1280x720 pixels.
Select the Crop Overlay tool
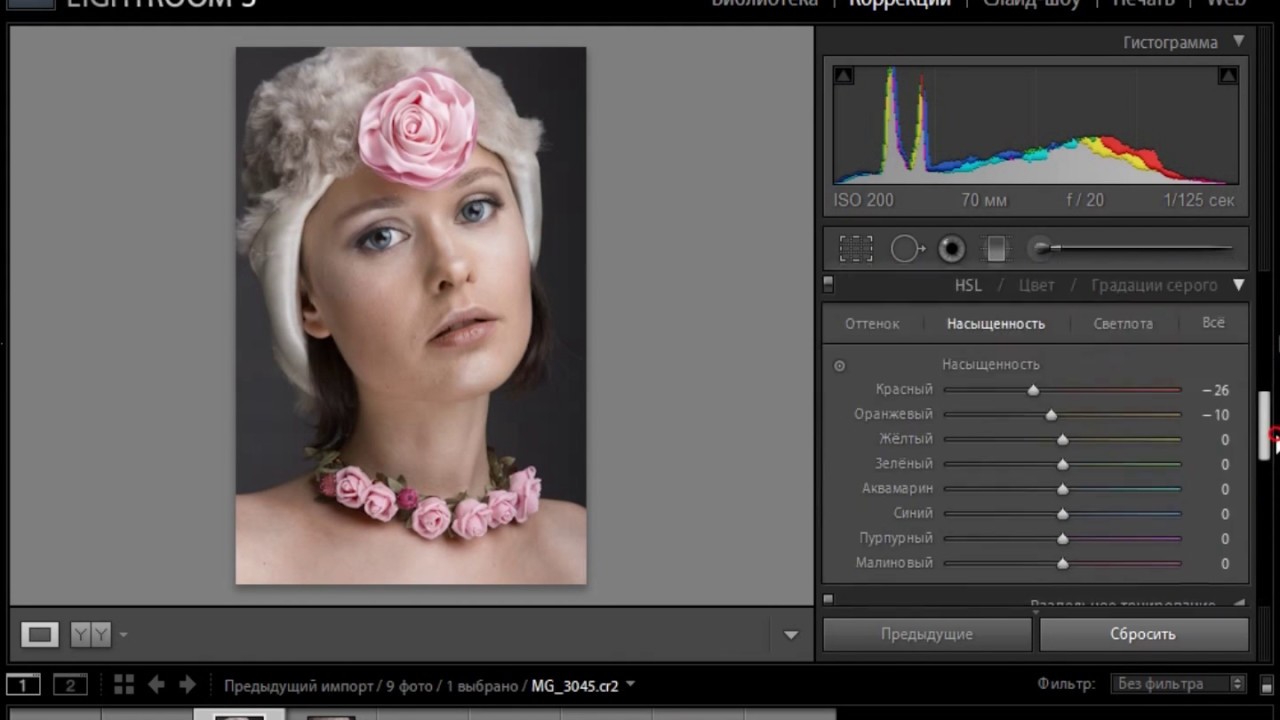856,248
